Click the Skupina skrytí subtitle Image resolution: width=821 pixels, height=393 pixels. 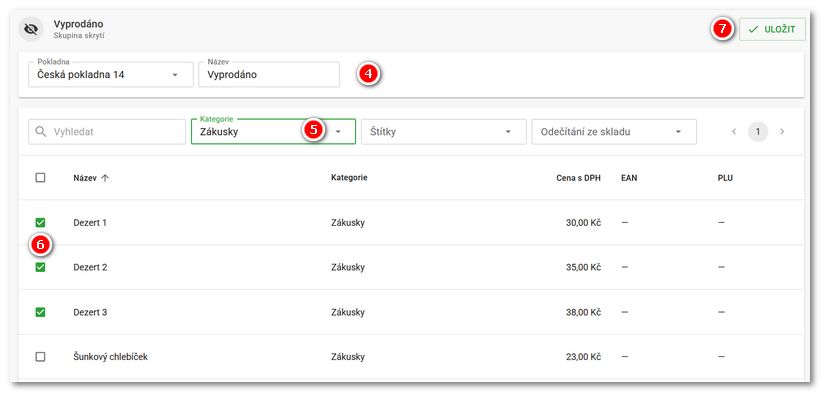point(79,36)
